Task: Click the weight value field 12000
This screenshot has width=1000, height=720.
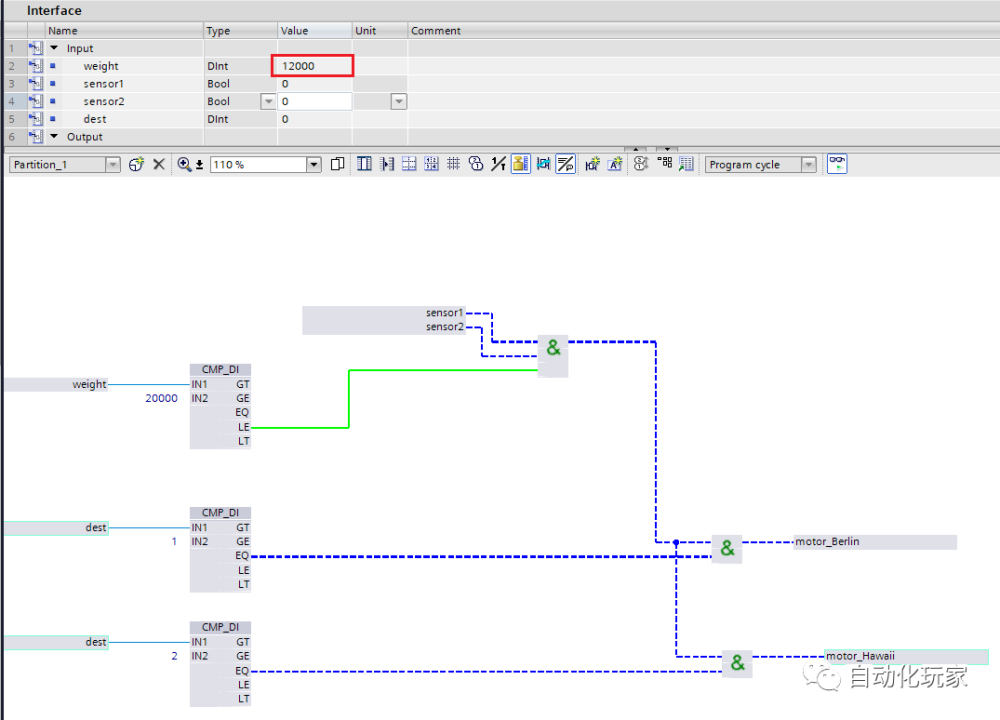Action: tap(313, 66)
